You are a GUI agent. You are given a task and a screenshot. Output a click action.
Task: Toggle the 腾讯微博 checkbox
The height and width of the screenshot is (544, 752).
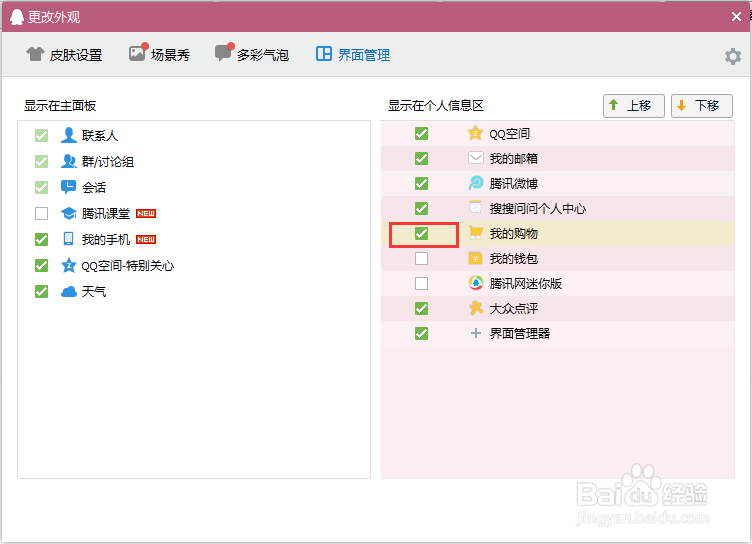(422, 183)
